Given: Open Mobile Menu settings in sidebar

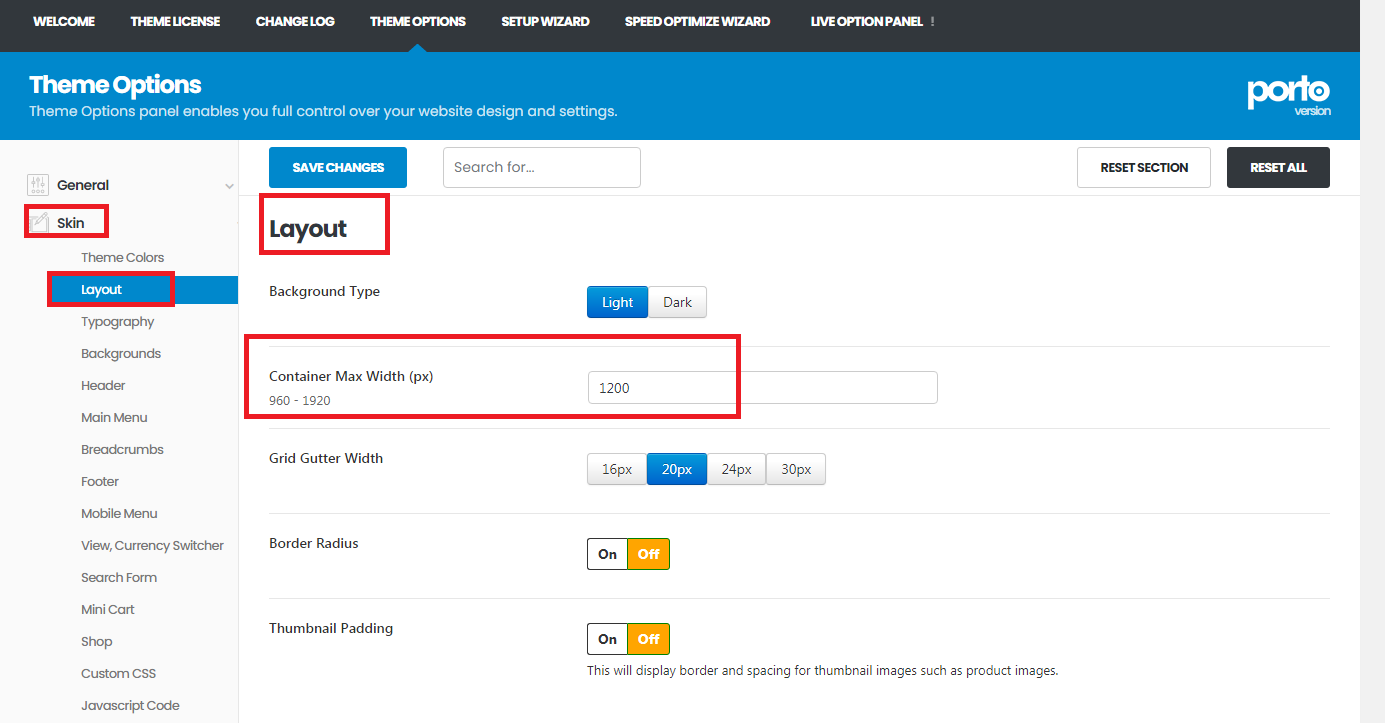Looking at the screenshot, I should click(119, 513).
